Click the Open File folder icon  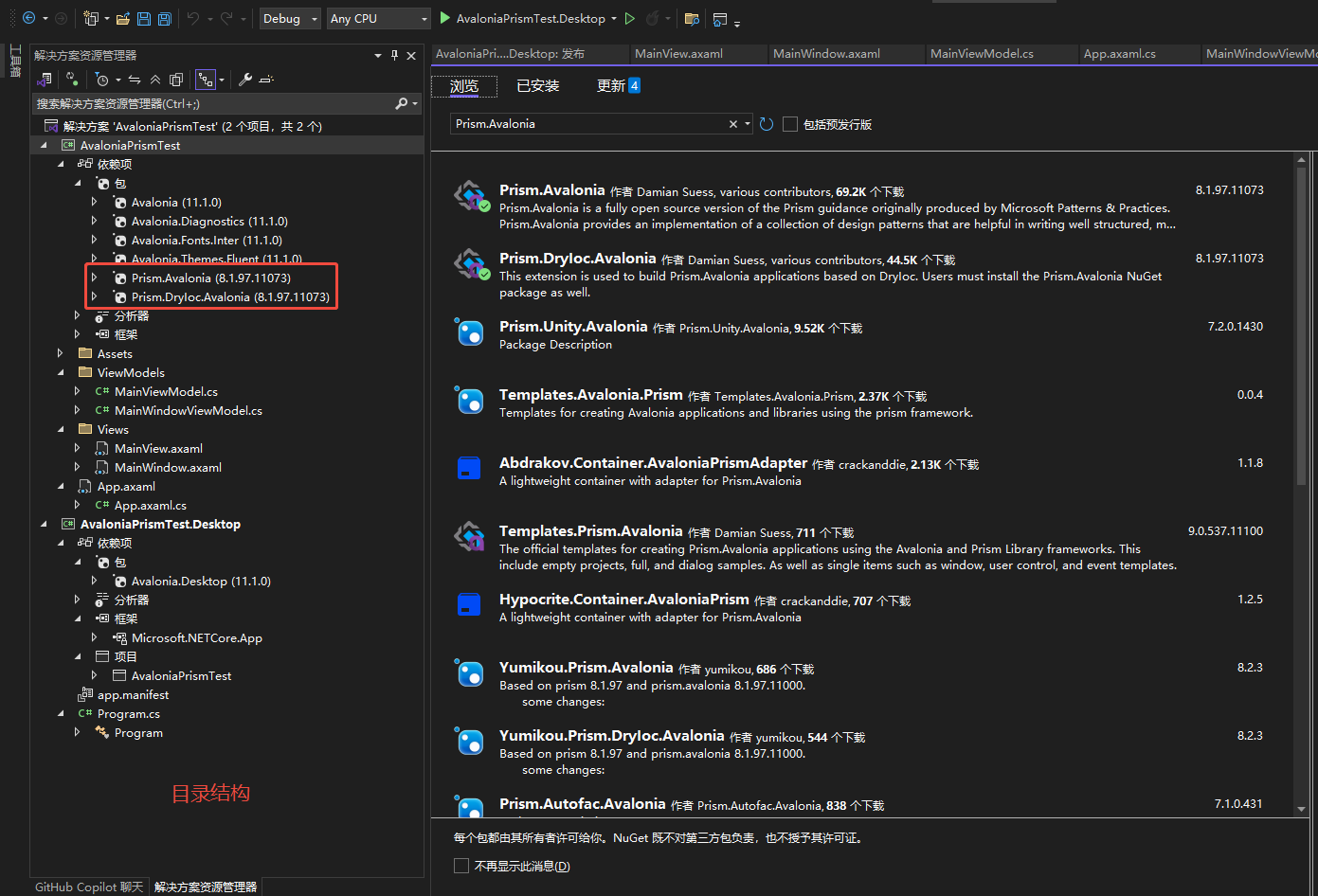click(122, 18)
